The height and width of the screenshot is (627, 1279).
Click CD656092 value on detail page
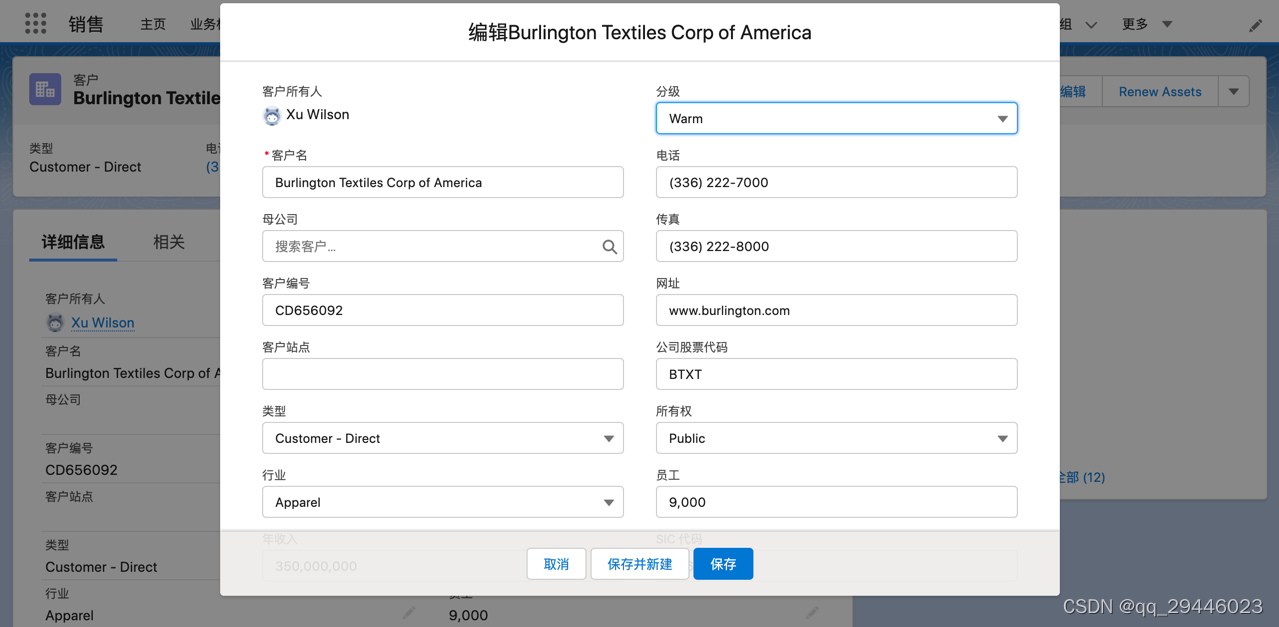(81, 470)
